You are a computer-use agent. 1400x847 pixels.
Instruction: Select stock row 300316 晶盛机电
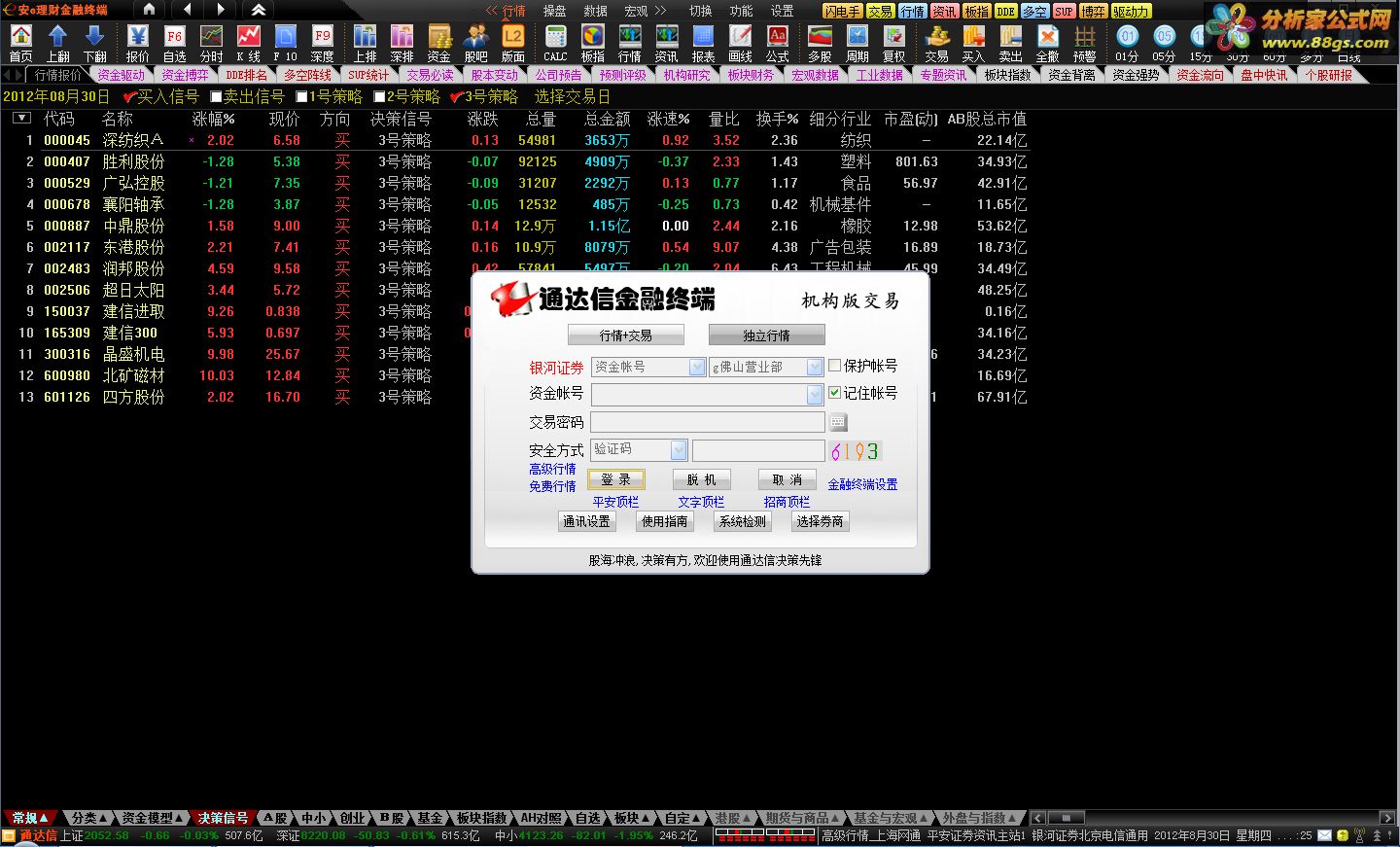point(515,354)
